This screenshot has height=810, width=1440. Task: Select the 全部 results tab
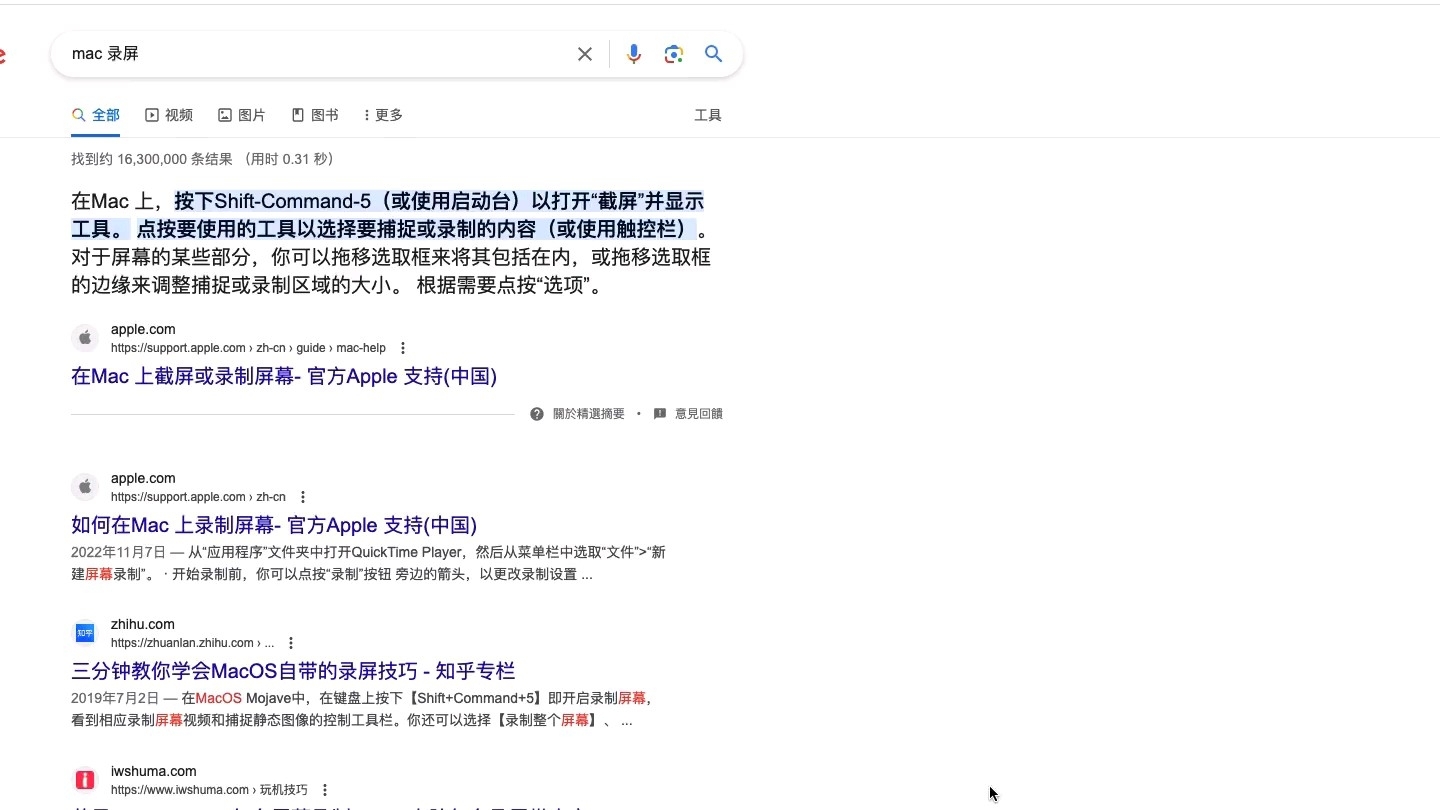[x=96, y=115]
